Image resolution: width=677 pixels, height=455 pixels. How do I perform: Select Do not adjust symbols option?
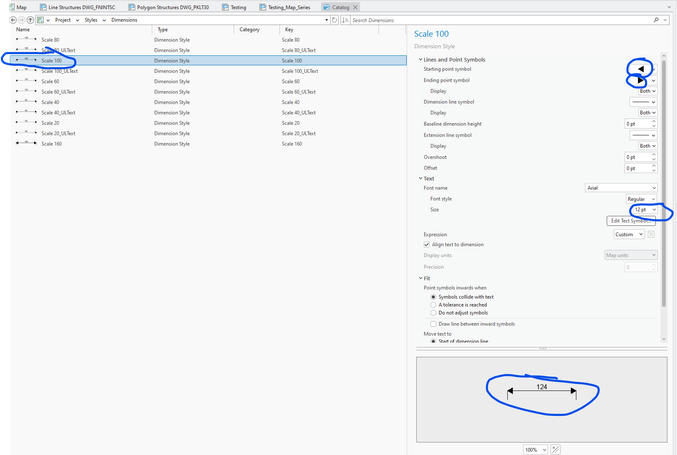coord(433,313)
